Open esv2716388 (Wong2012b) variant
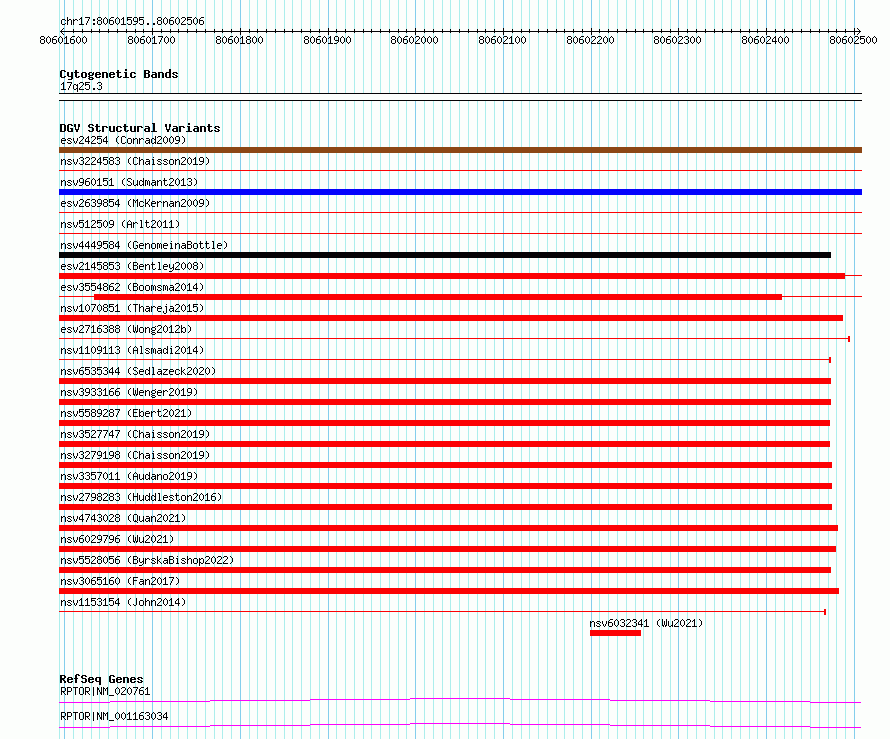 pos(126,329)
